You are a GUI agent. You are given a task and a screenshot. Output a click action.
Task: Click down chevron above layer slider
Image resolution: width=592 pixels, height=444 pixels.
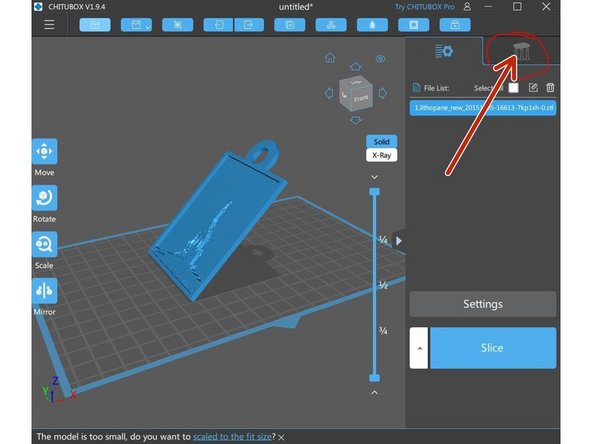[x=374, y=177]
